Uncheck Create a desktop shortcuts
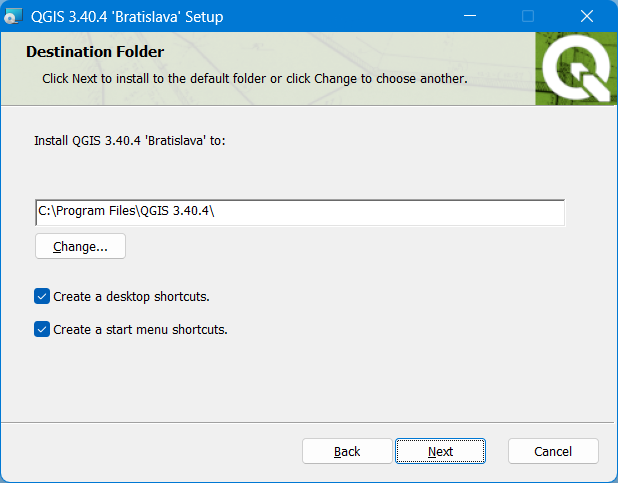Screen dimensions: 618x483 point(42,296)
